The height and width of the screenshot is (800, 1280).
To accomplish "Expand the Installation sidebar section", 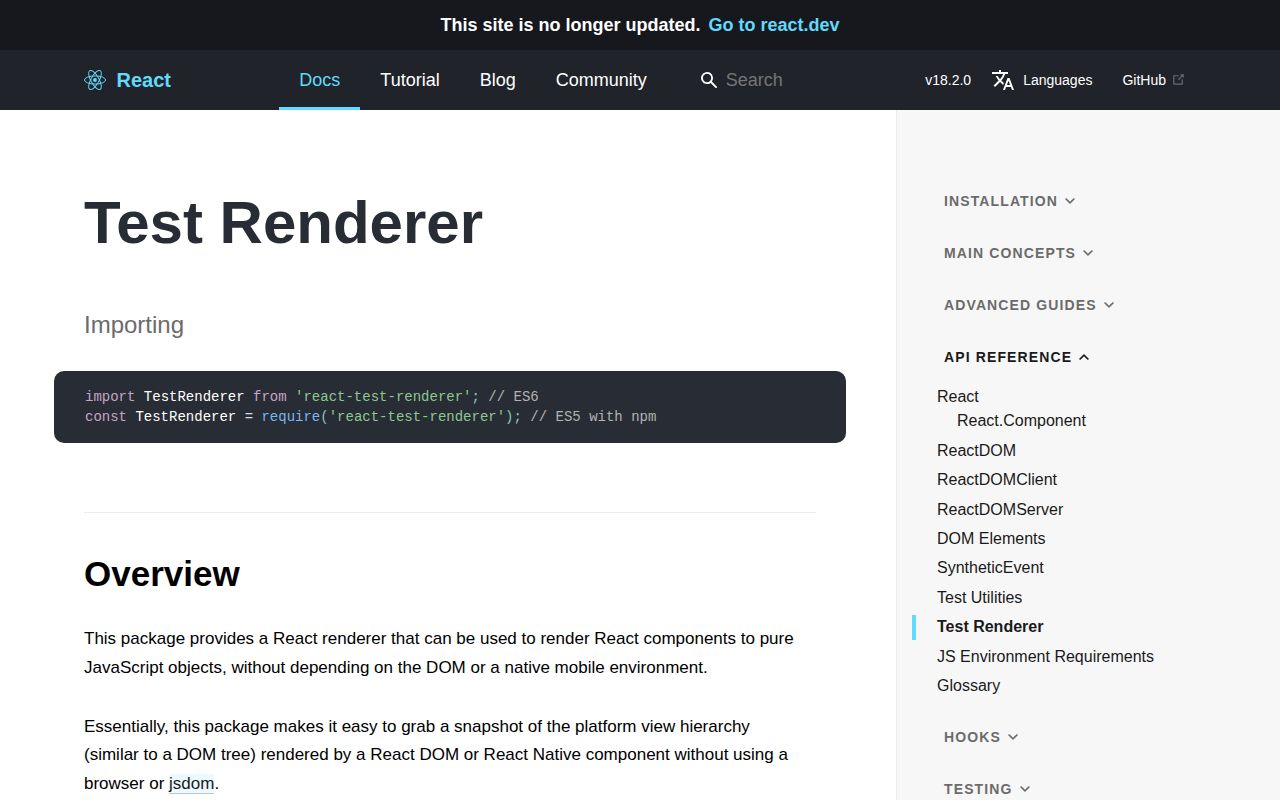I will [x=1009, y=201].
